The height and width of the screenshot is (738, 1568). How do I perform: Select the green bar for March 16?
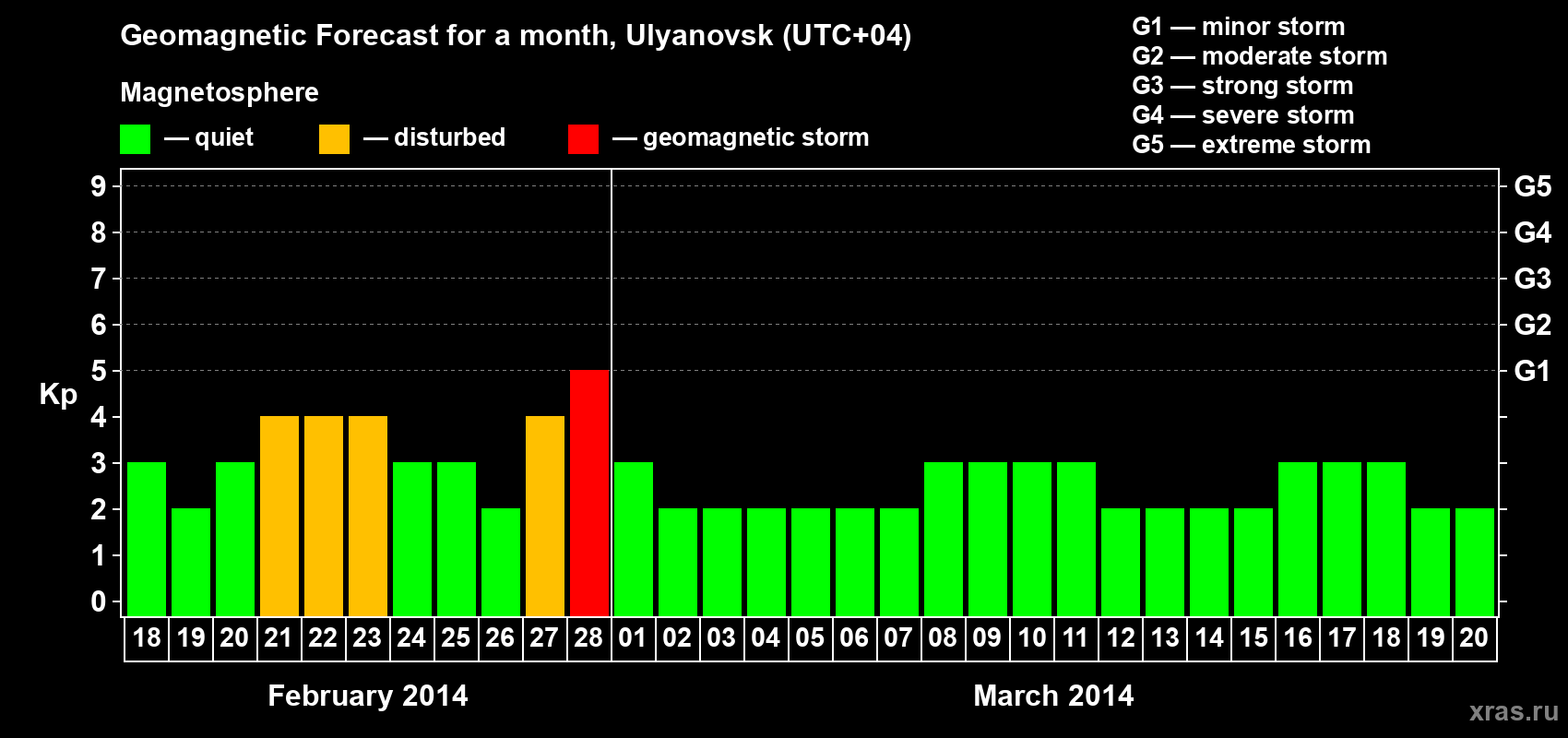point(1298,539)
